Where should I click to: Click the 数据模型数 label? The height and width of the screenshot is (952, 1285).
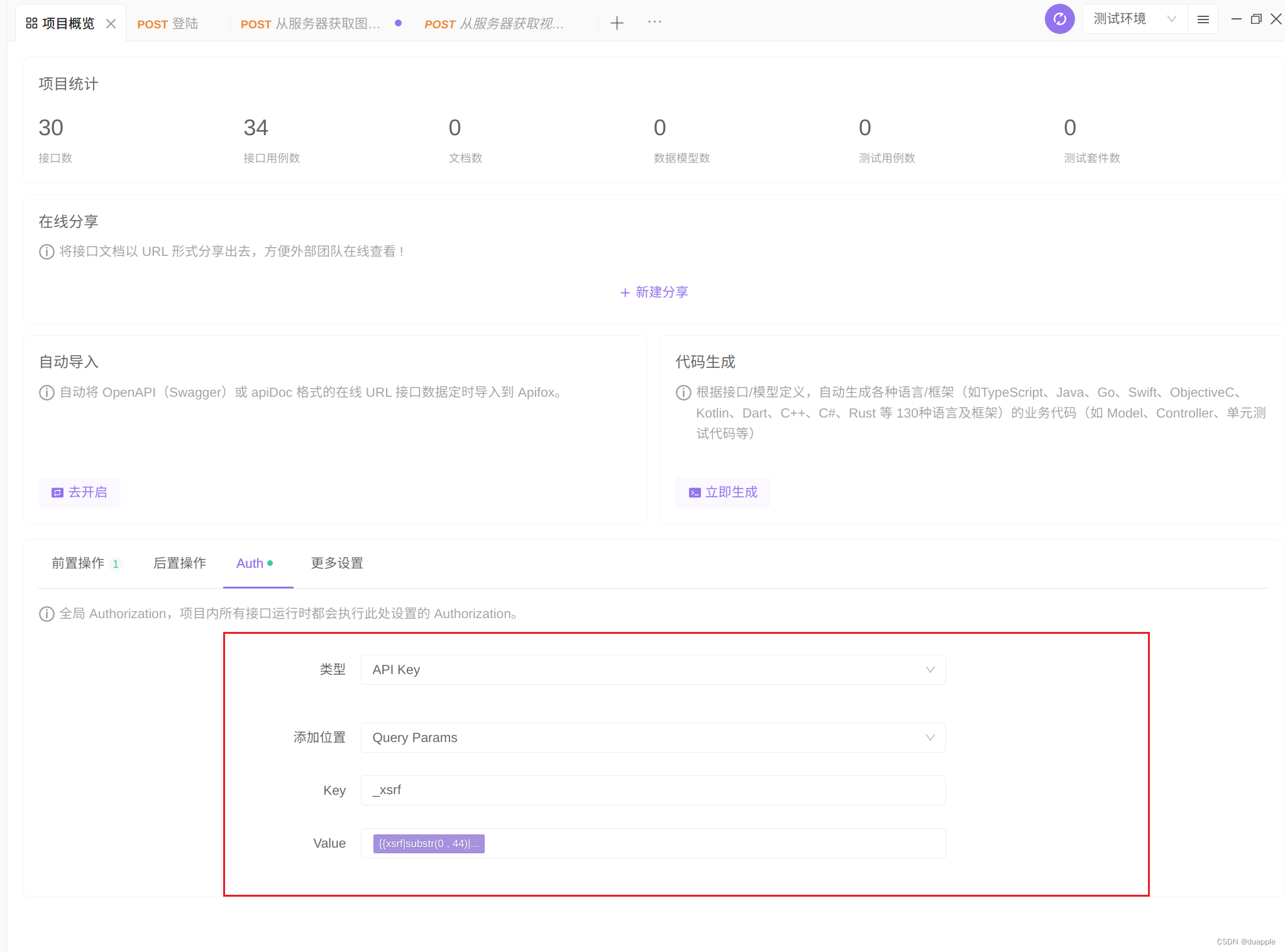[x=681, y=158]
